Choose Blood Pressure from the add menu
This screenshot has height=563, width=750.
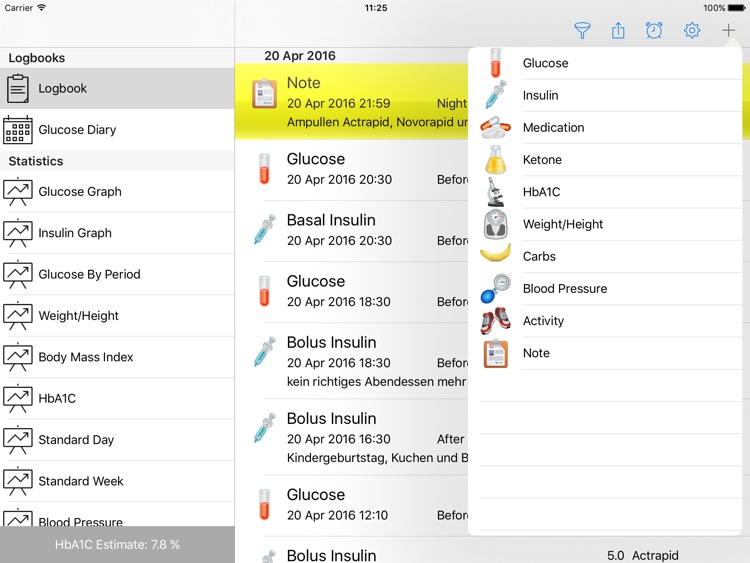click(x=605, y=288)
